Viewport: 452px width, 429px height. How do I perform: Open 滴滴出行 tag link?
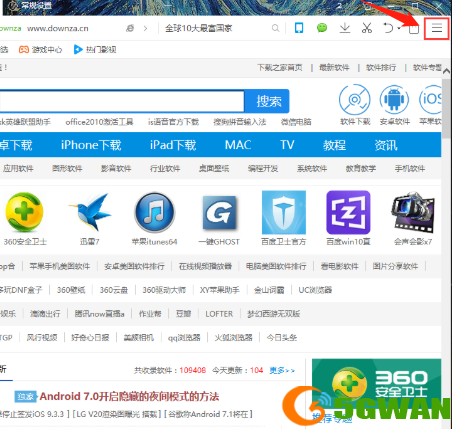coord(45,314)
